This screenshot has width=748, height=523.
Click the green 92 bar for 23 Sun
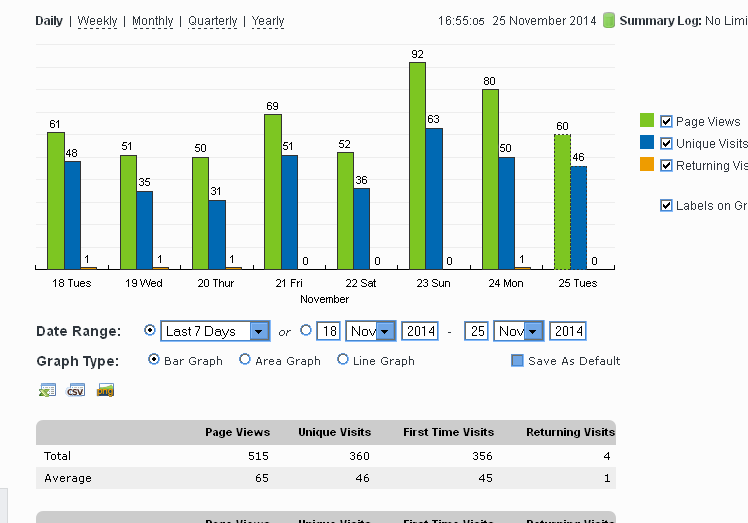click(417, 166)
